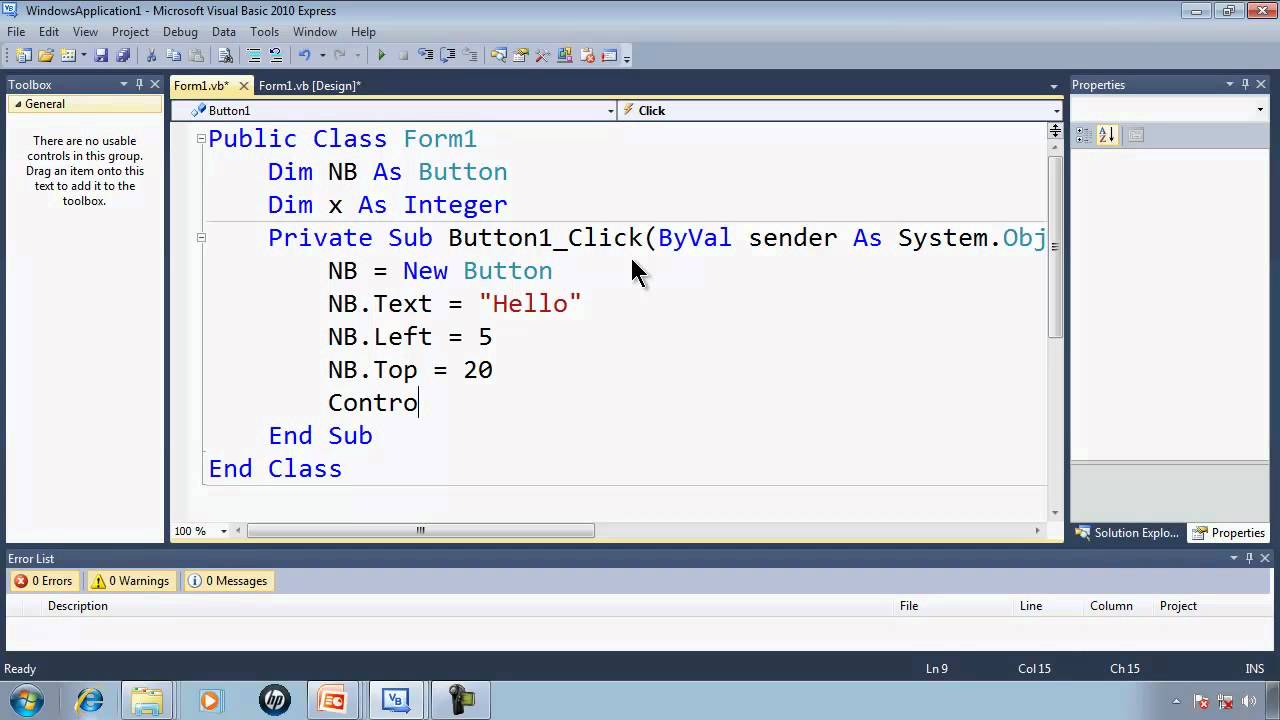Open the Add New Item dropdown arrow
The width and height of the screenshot is (1280, 720).
pyautogui.click(x=84, y=56)
